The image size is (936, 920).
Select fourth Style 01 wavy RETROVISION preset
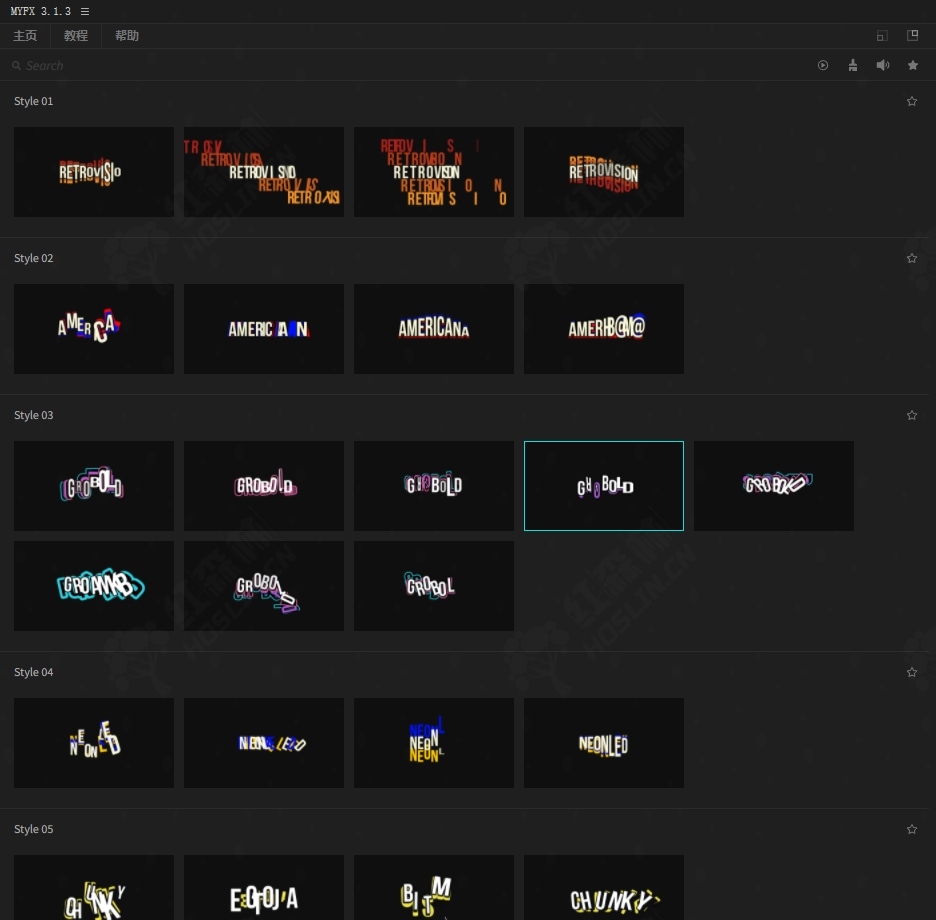[x=604, y=172]
